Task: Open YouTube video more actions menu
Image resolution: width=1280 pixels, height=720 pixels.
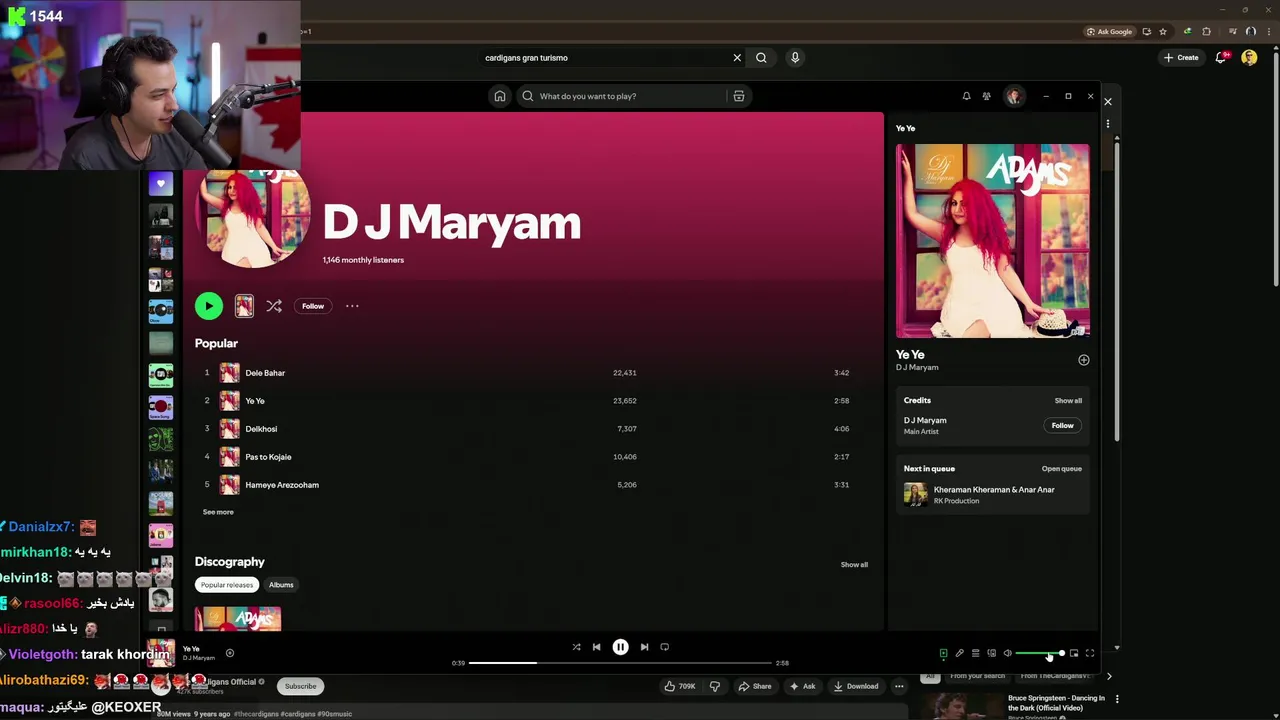Action: point(899,687)
